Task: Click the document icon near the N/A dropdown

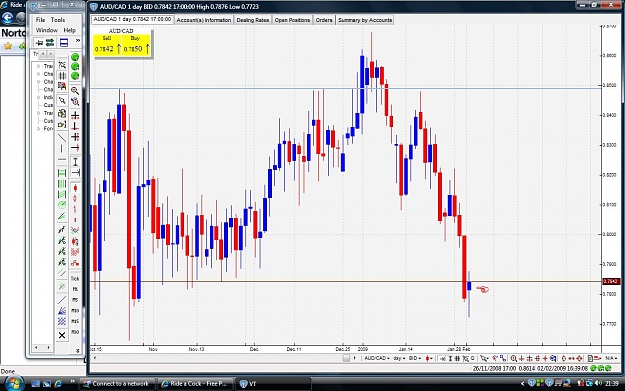Action: tap(591, 358)
